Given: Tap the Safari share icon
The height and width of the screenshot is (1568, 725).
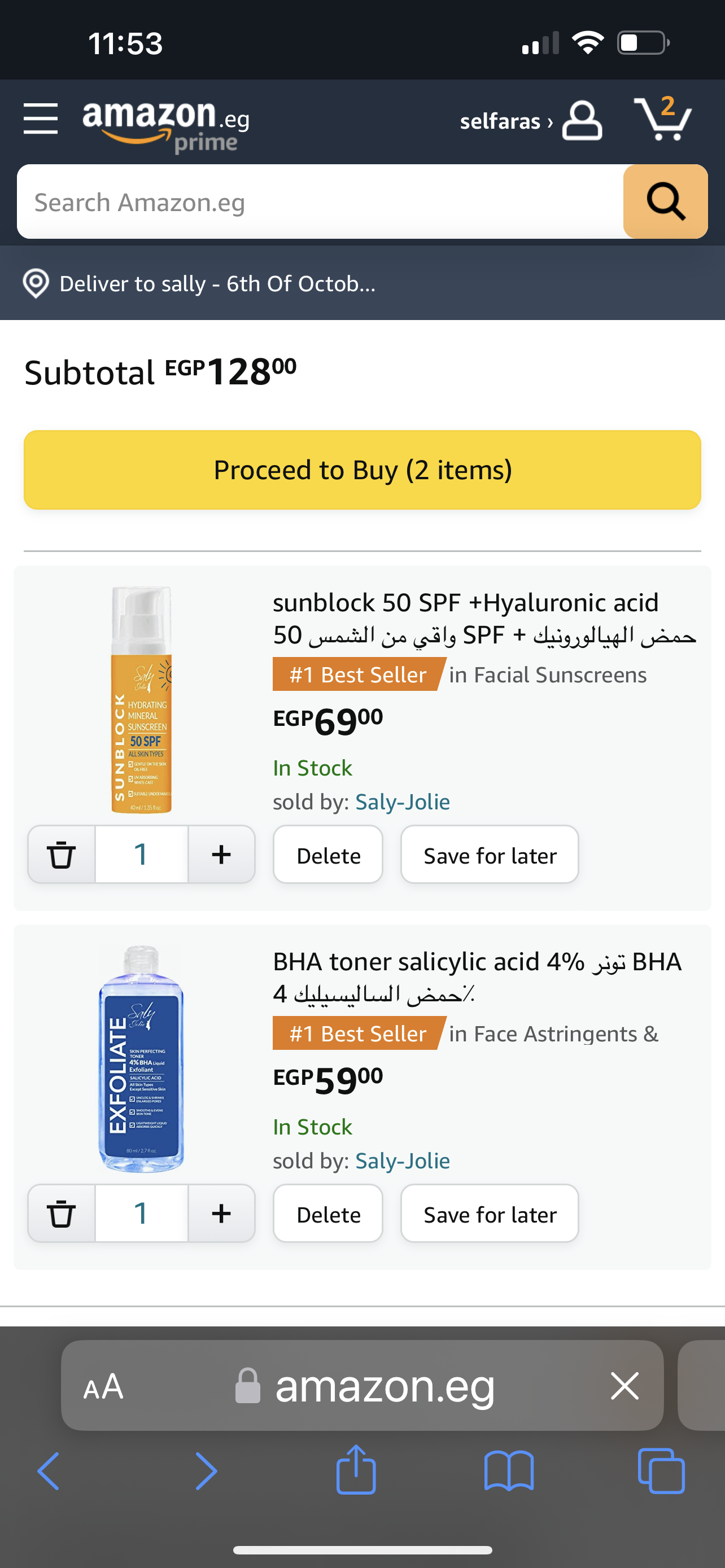Looking at the screenshot, I should tap(356, 1470).
